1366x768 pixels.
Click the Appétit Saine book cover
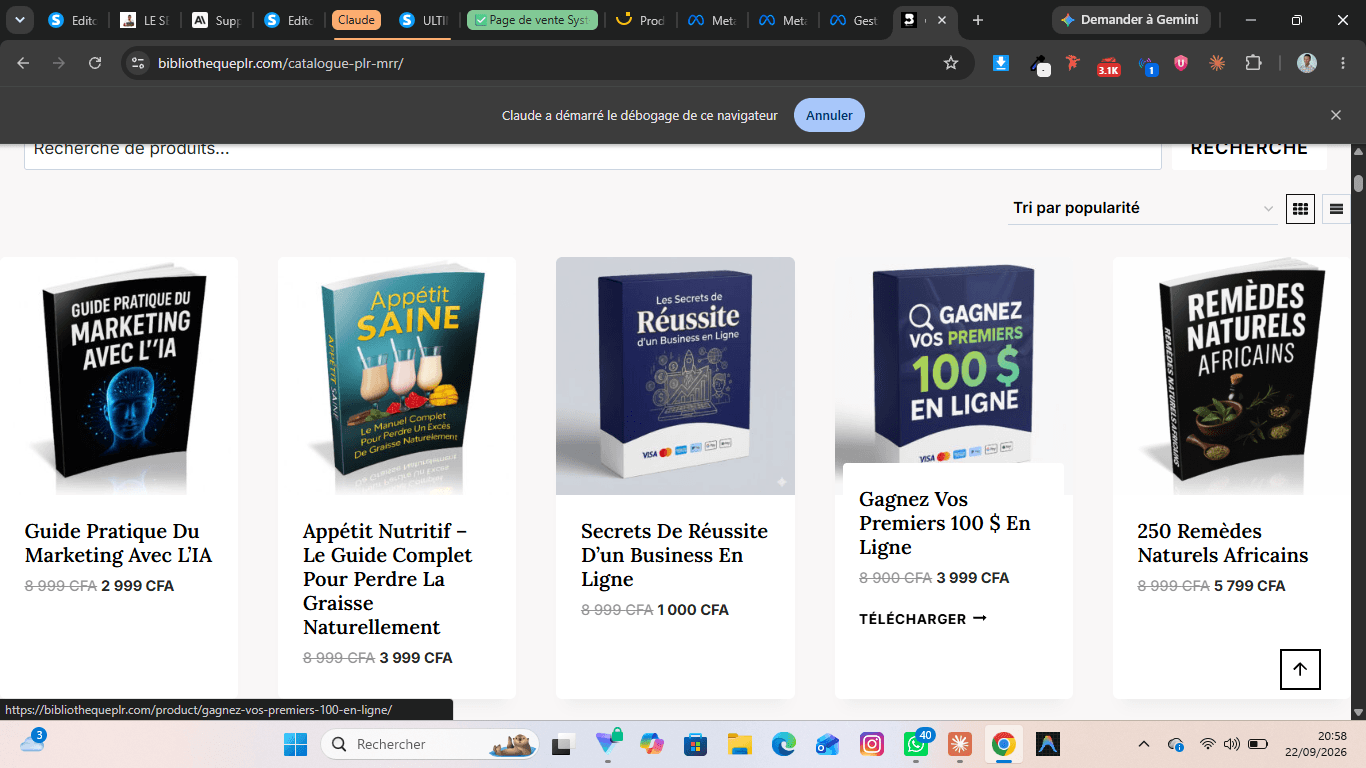point(397,376)
